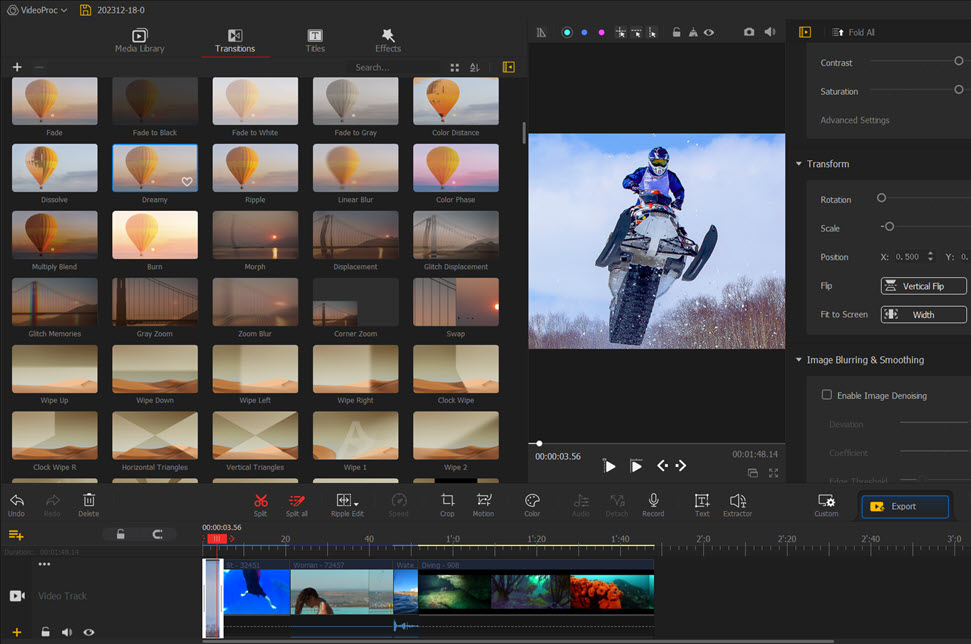The height and width of the screenshot is (644, 971).
Task: Take a snapshot of the preview
Action: [x=749, y=31]
